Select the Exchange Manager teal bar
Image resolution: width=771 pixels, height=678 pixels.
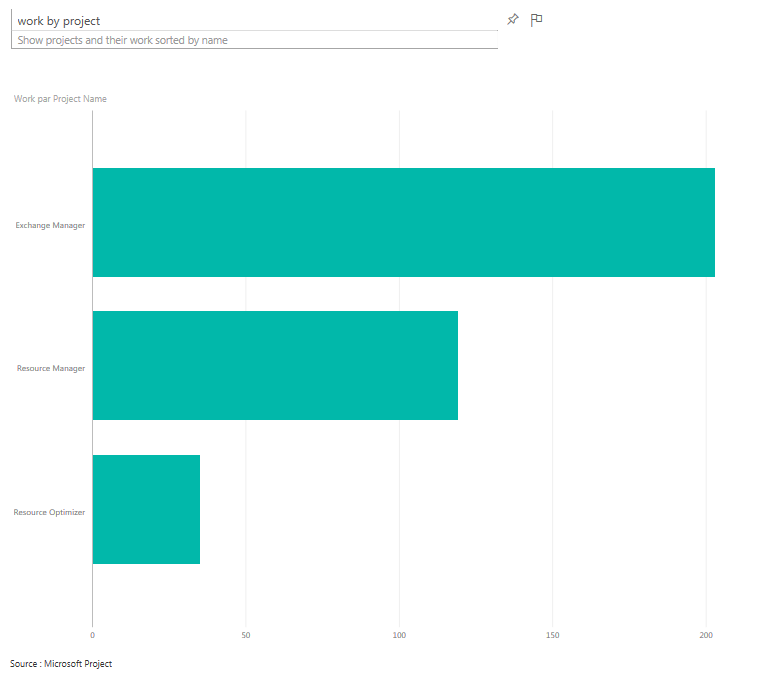[x=403, y=222]
